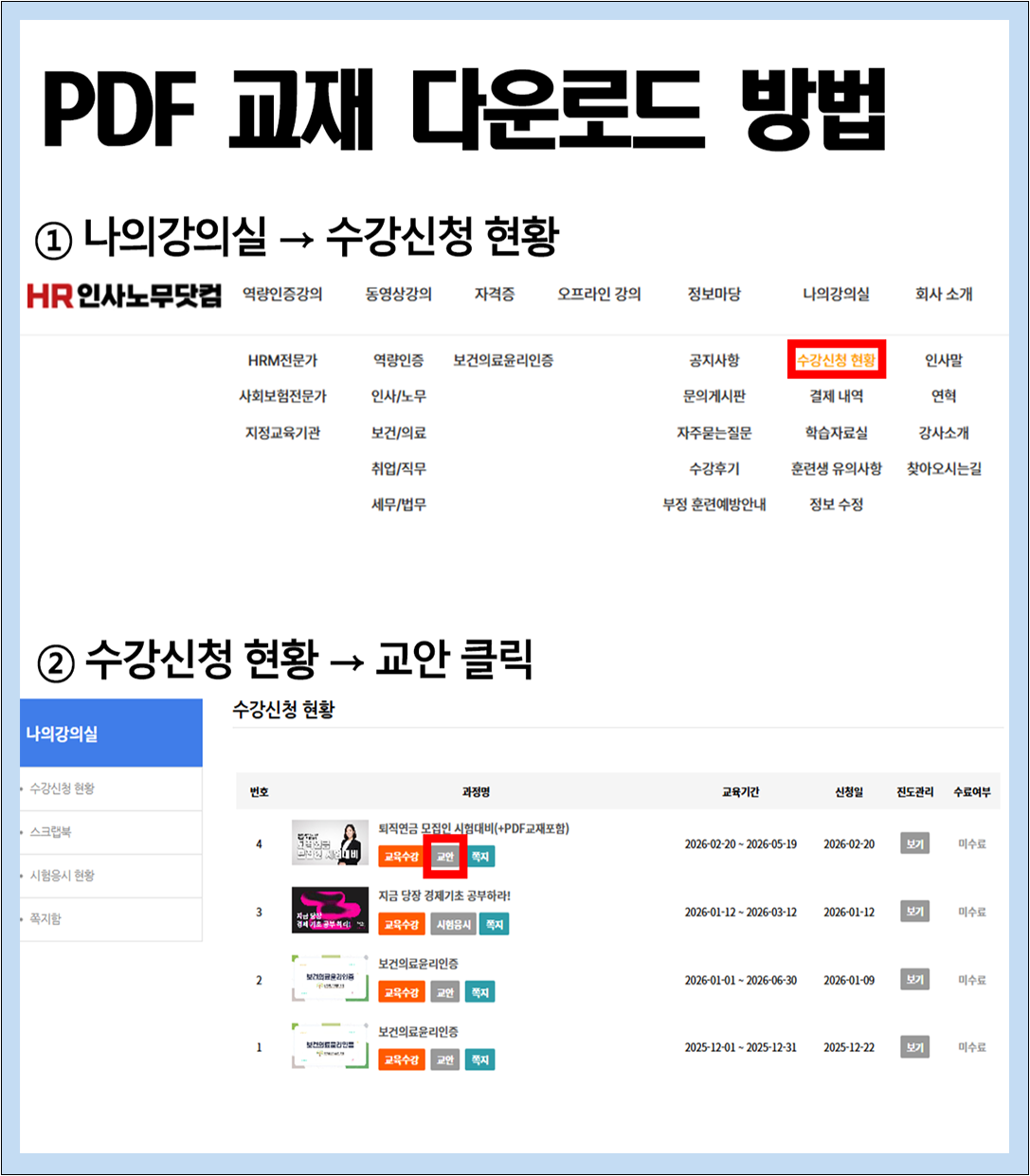
Task: Click 시험응시 button for 경제기초 course
Action: [453, 925]
